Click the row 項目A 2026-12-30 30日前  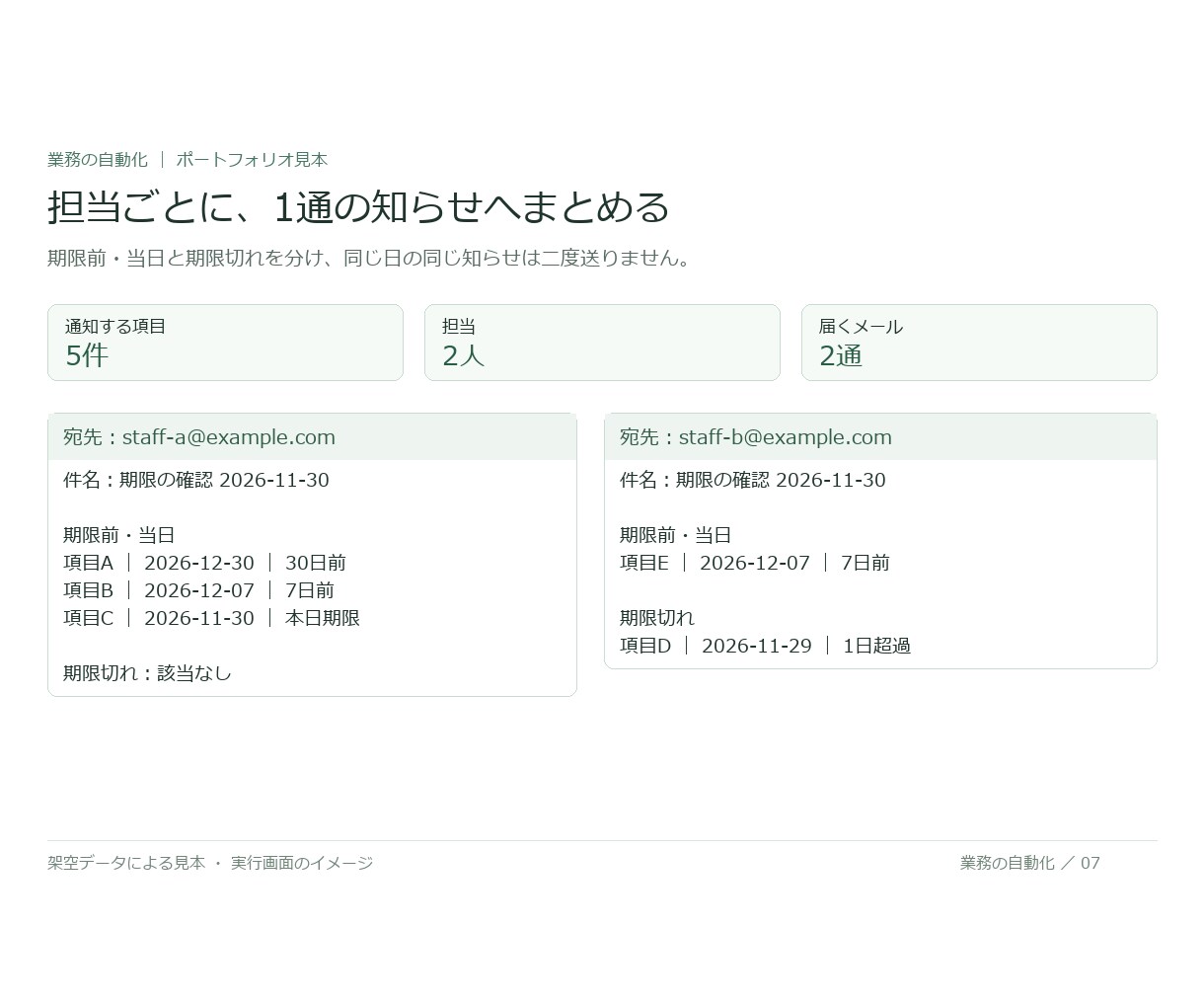(x=204, y=563)
